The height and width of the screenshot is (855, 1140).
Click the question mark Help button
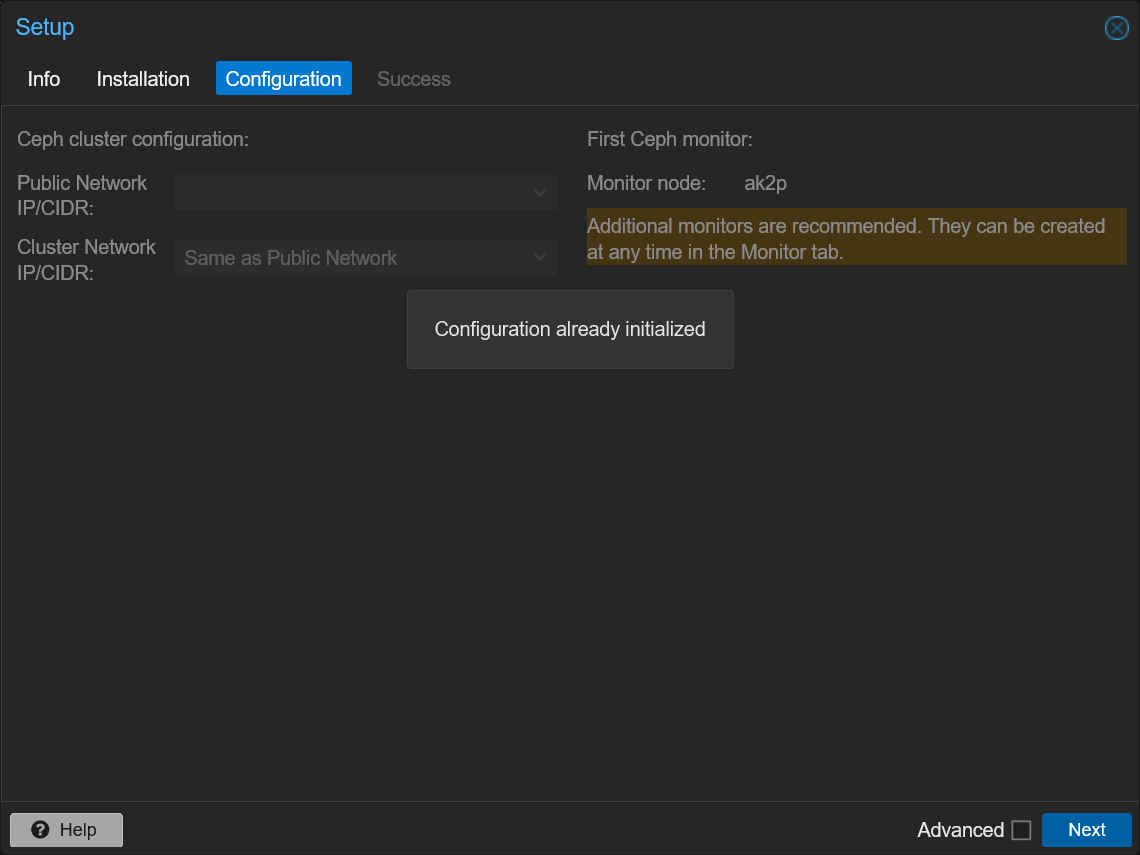(x=66, y=830)
